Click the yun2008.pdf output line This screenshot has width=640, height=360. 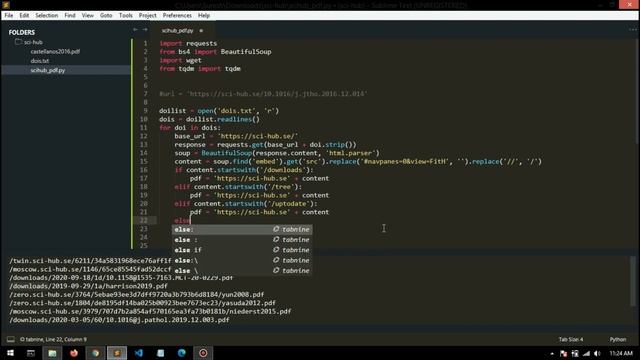(x=136, y=295)
